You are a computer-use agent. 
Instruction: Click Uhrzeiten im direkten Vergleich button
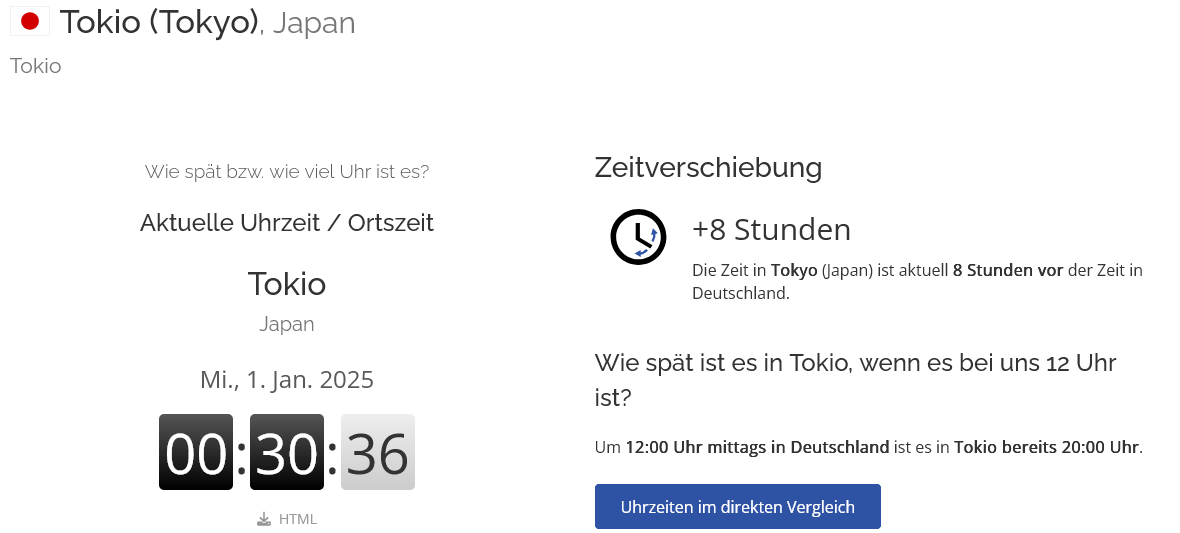click(x=738, y=507)
